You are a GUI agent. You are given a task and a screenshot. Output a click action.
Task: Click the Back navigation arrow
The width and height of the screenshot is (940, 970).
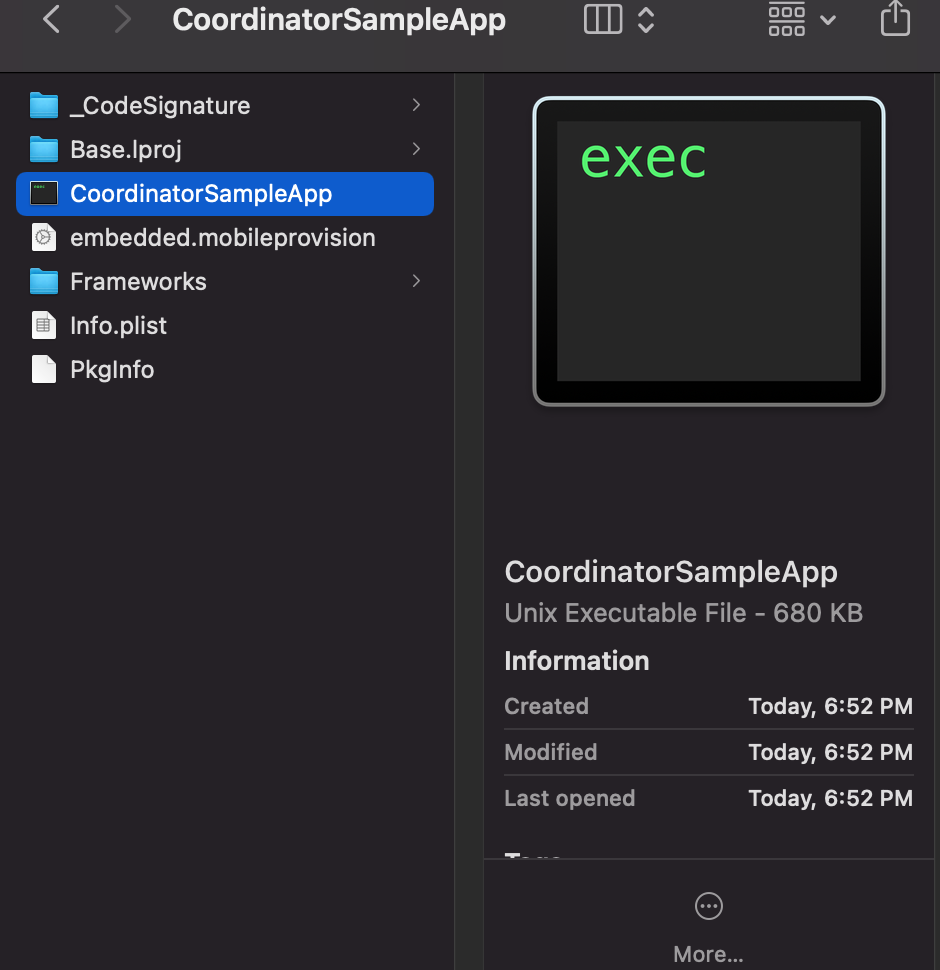[52, 19]
